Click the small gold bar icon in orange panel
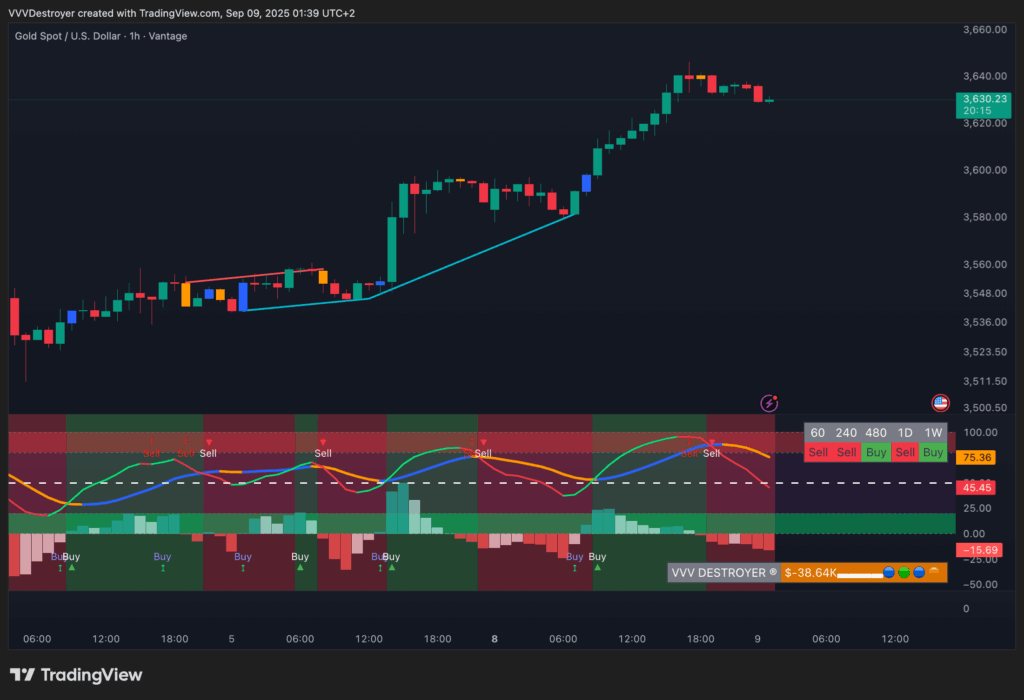1024x700 pixels. pos(935,573)
